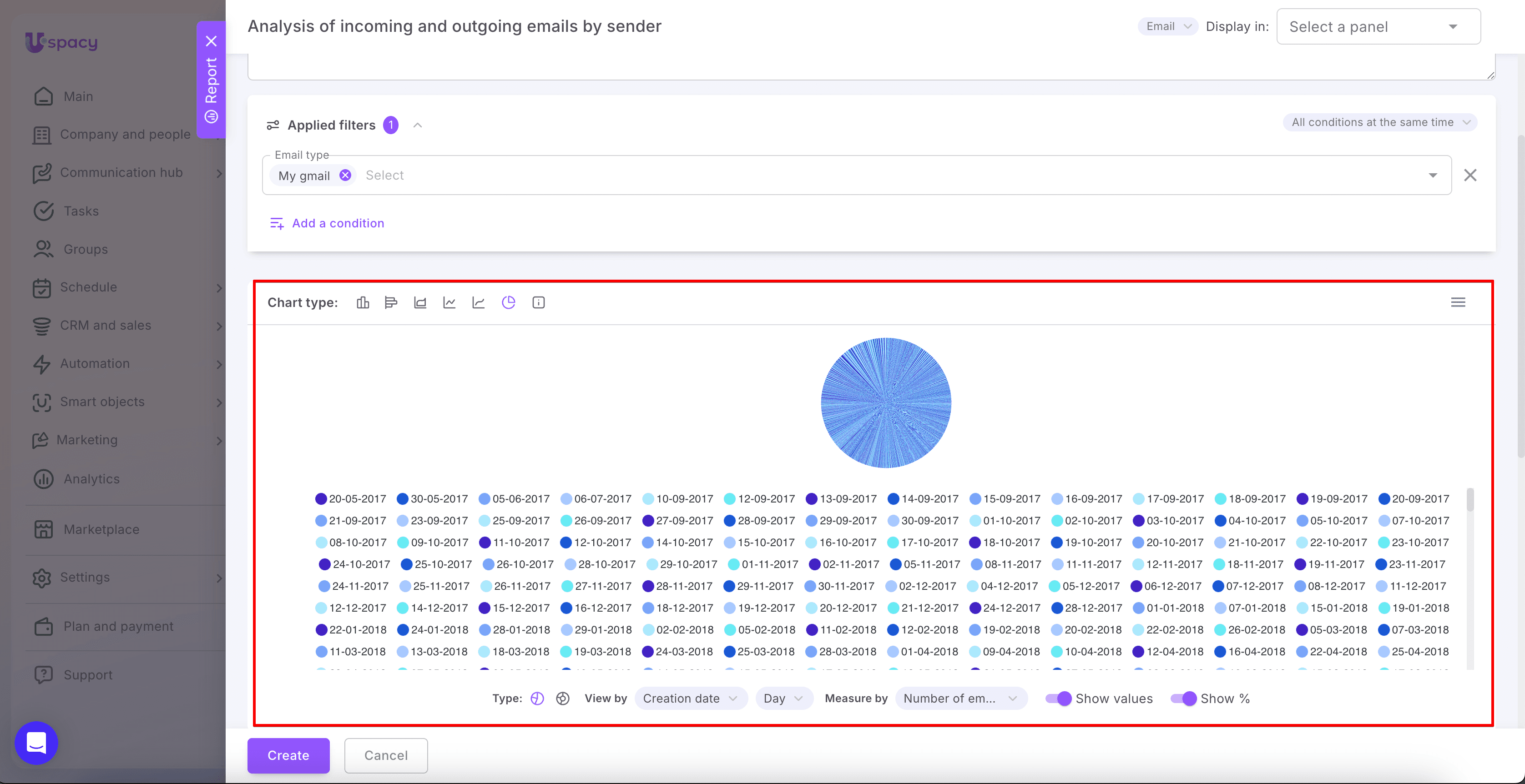Open the intercom chat bubble

click(x=36, y=743)
